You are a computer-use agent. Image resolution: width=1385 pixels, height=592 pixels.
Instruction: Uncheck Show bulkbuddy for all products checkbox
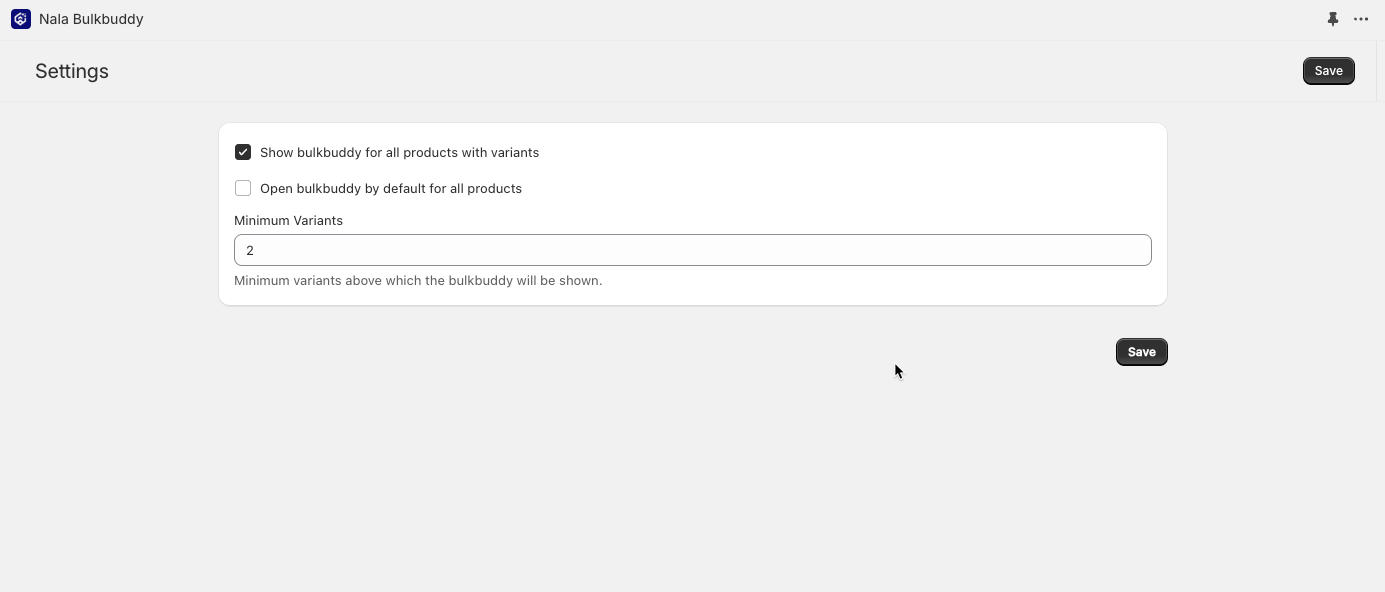[x=243, y=152]
